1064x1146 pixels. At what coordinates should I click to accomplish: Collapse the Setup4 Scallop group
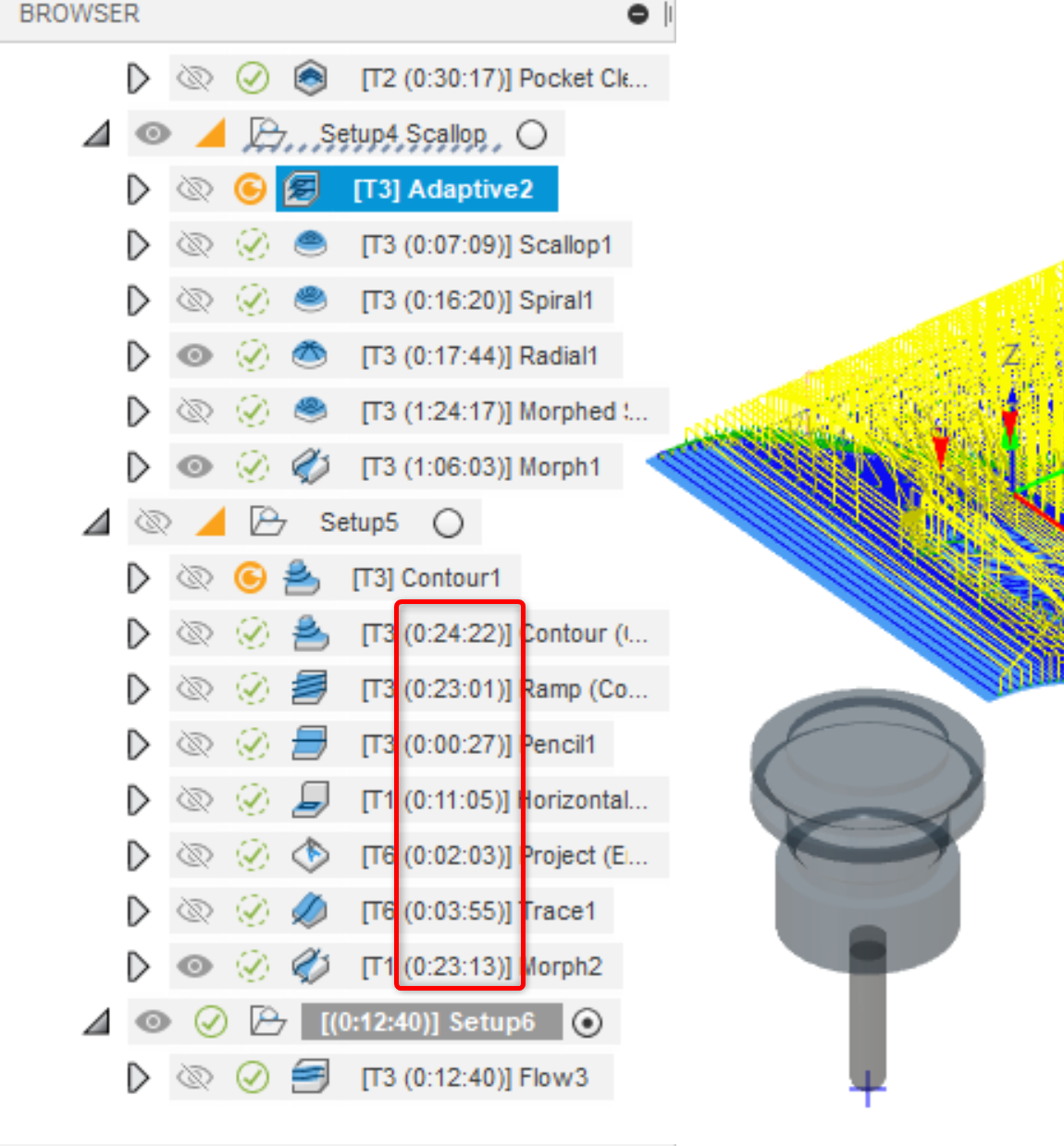95,133
